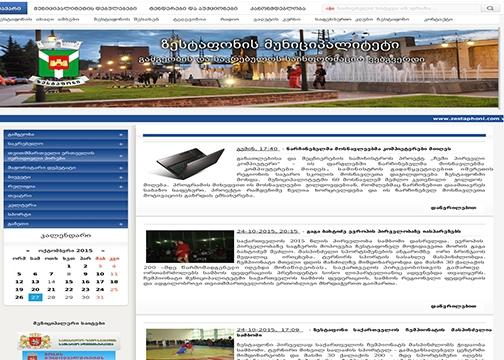
Task: Open the wrestling night-match article thumbnail
Action: tap(190, 246)
